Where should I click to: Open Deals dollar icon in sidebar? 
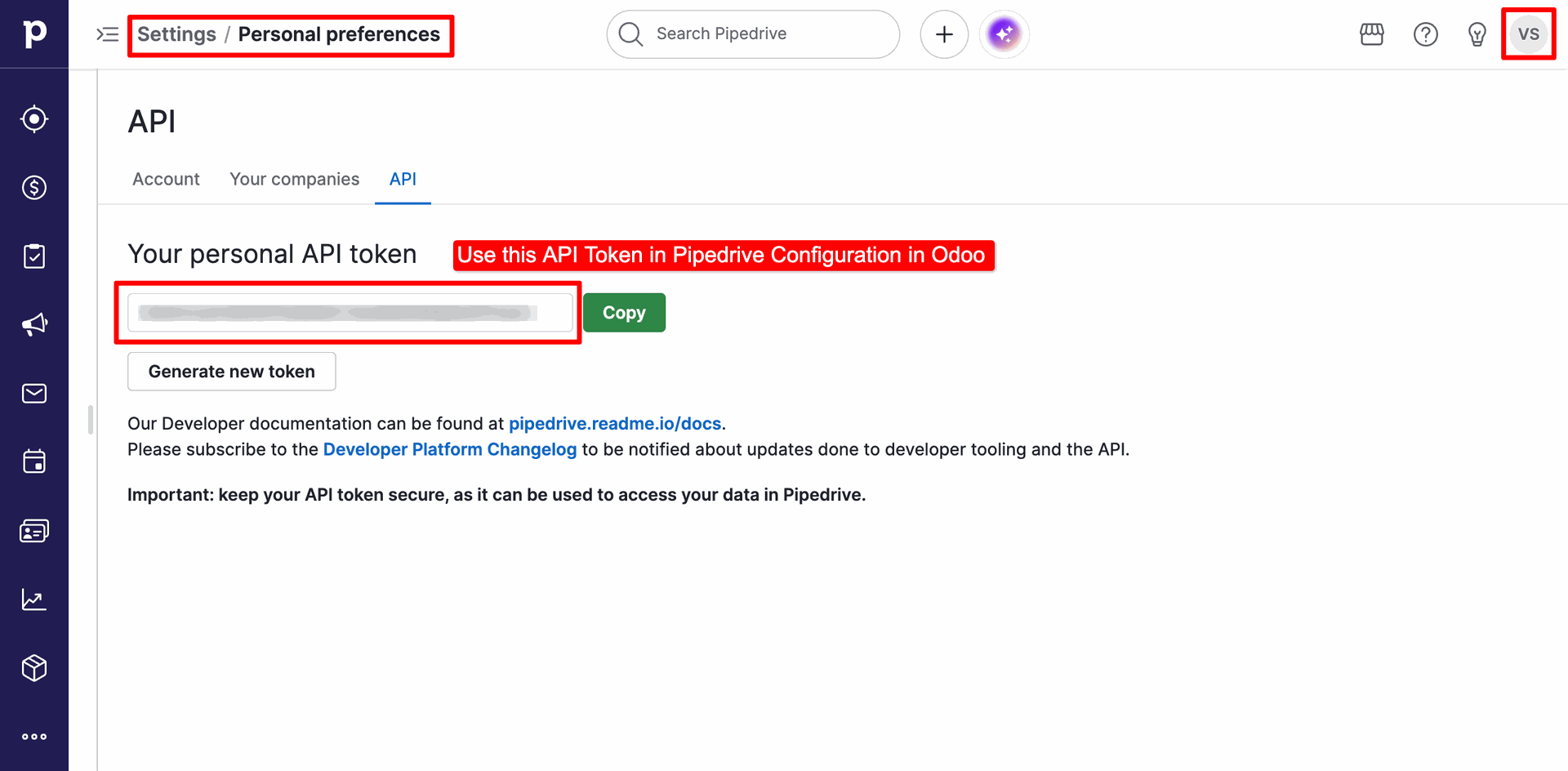click(34, 188)
